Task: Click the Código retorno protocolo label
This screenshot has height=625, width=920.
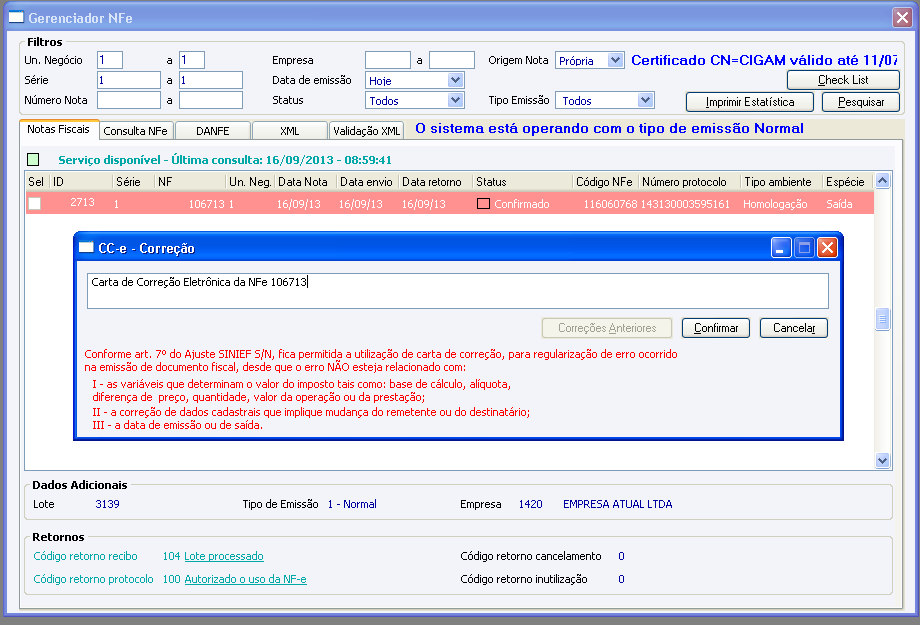Action: click(x=93, y=579)
